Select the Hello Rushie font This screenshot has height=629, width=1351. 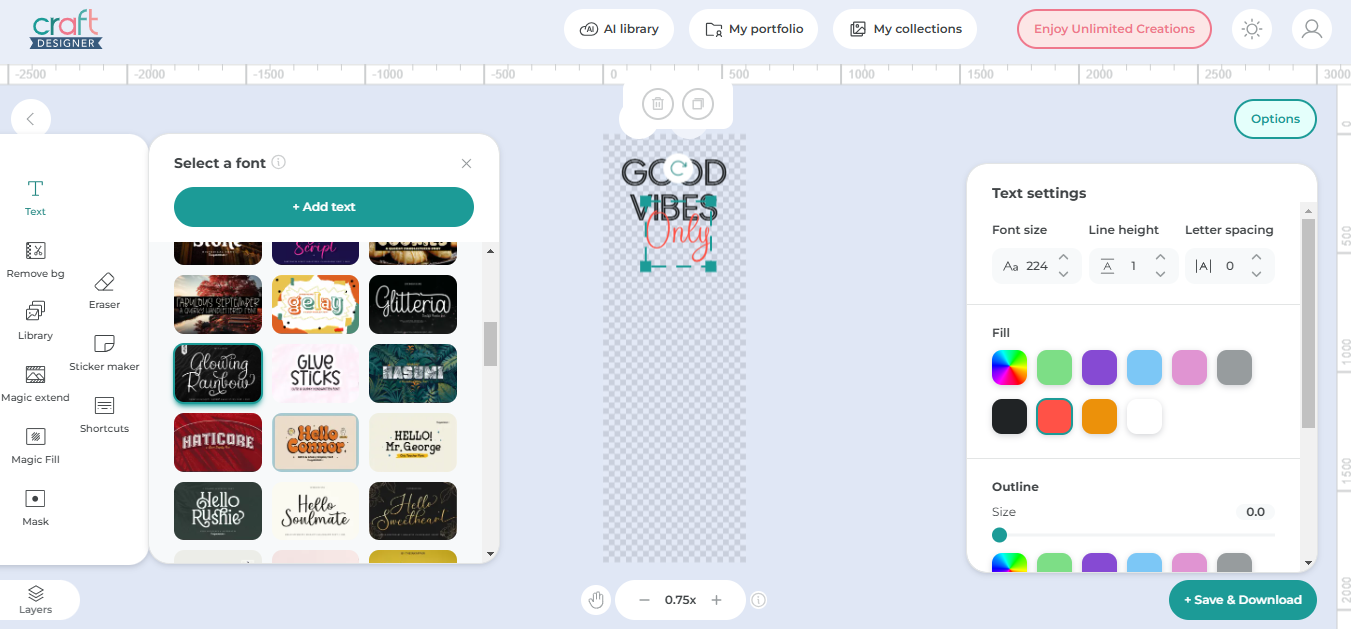pyautogui.click(x=218, y=511)
